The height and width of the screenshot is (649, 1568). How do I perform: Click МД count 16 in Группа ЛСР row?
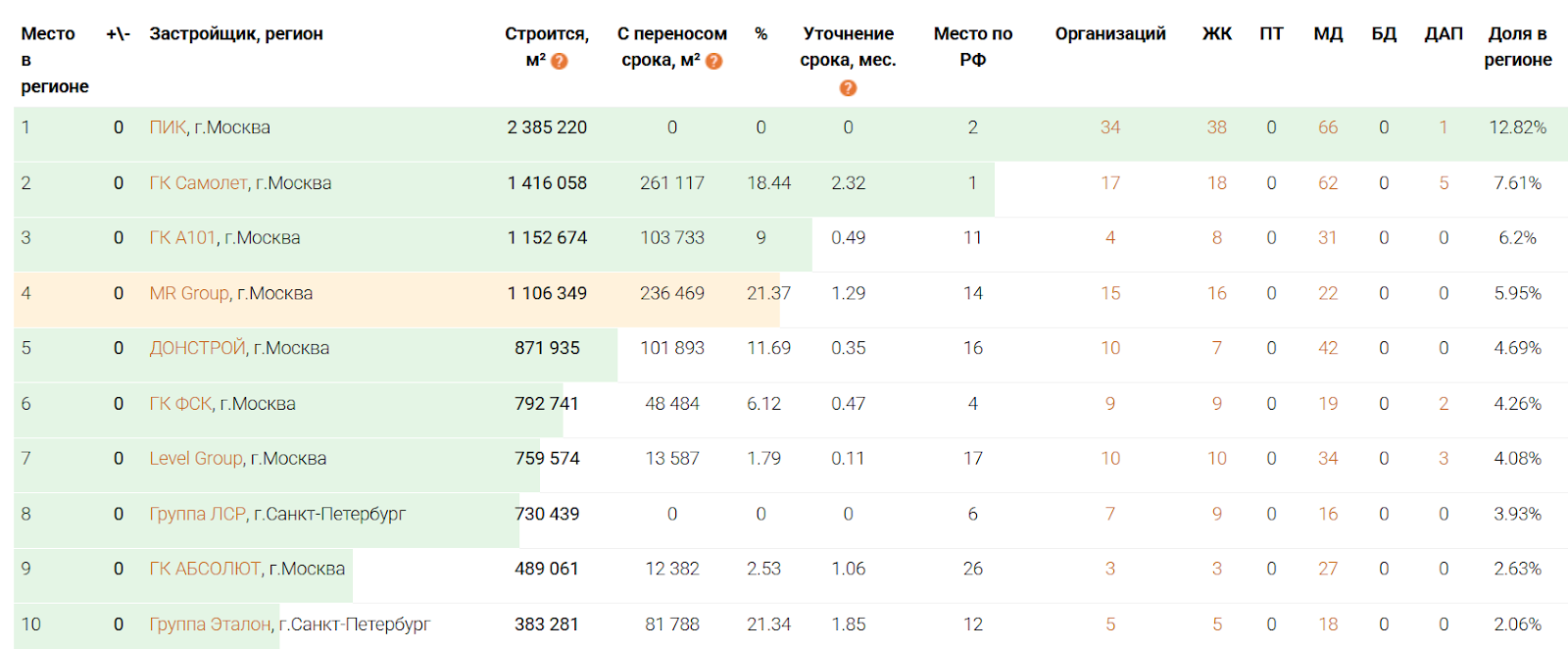[x=1328, y=514]
